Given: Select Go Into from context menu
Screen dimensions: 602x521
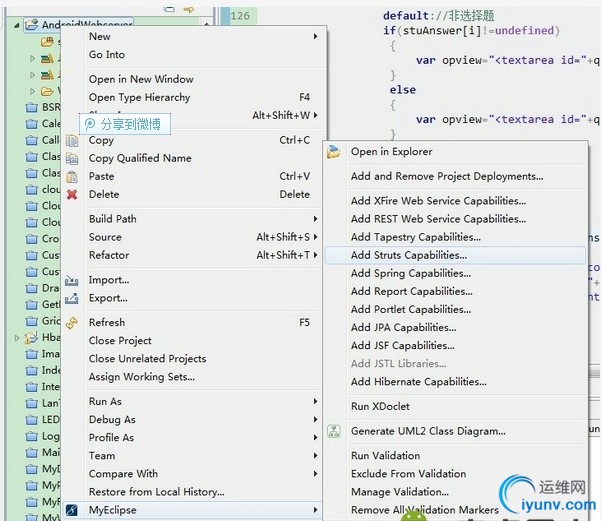Looking at the screenshot, I should [107, 55].
